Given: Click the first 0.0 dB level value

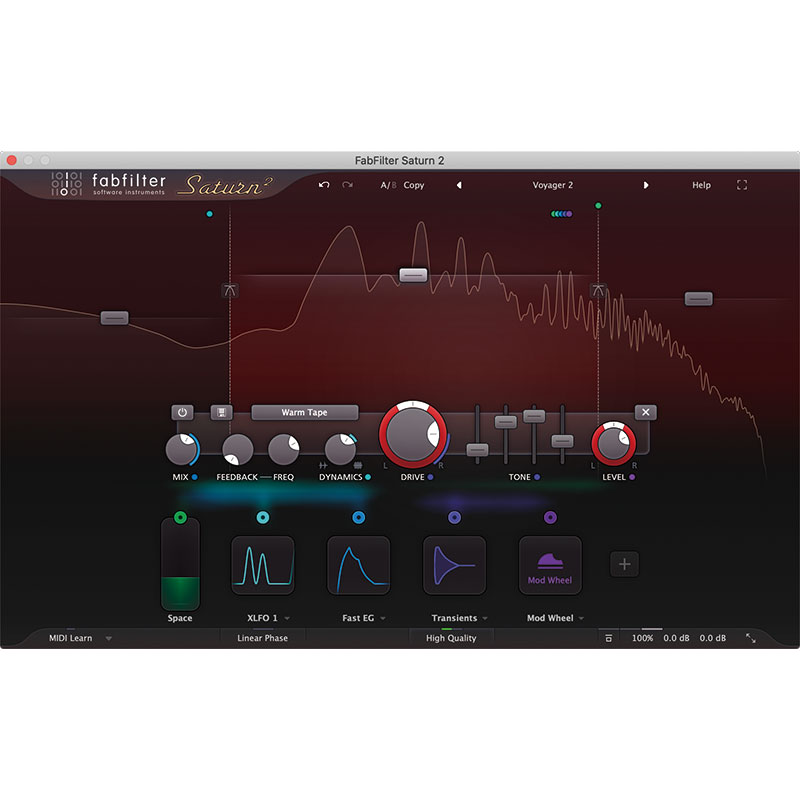Looking at the screenshot, I should pos(676,638).
